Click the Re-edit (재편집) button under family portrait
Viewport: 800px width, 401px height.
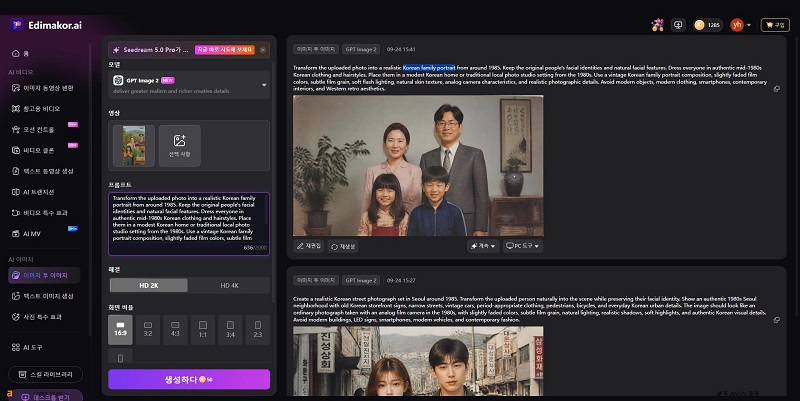click(x=309, y=246)
